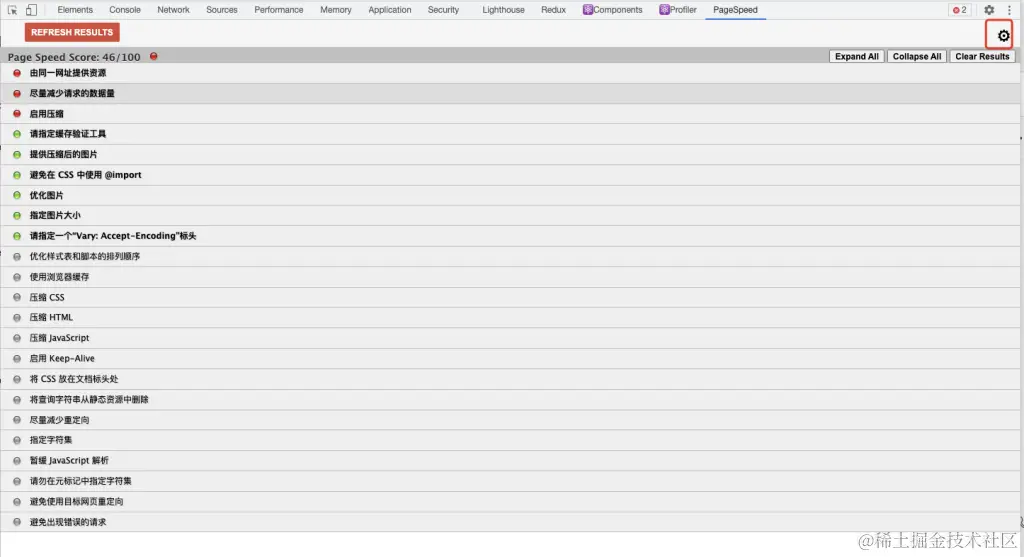Screen dimensions: 1024x557
Task: Open the Lighthouse tab
Action: pyautogui.click(x=504, y=10)
